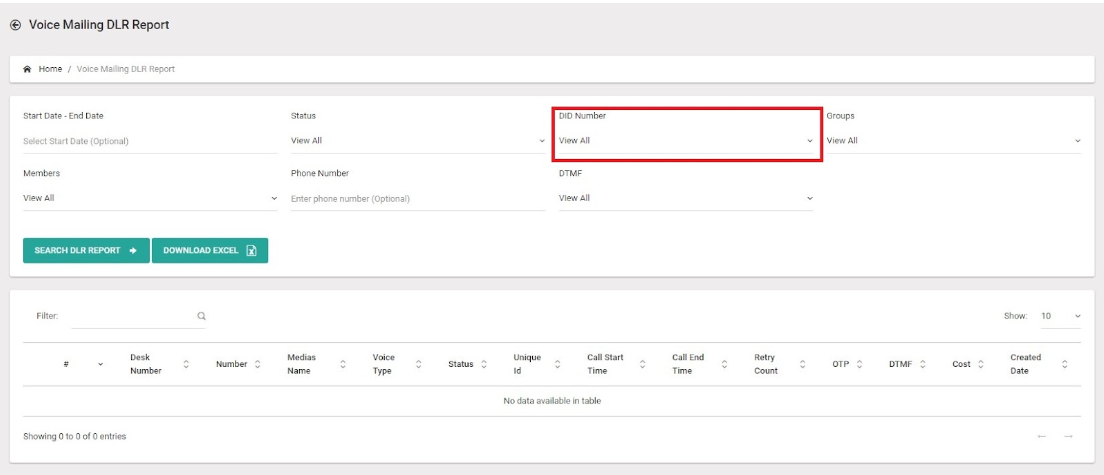Image resolution: width=1104 pixels, height=475 pixels.
Task: Open the chevron dropdown beside # column
Action: [100, 365]
